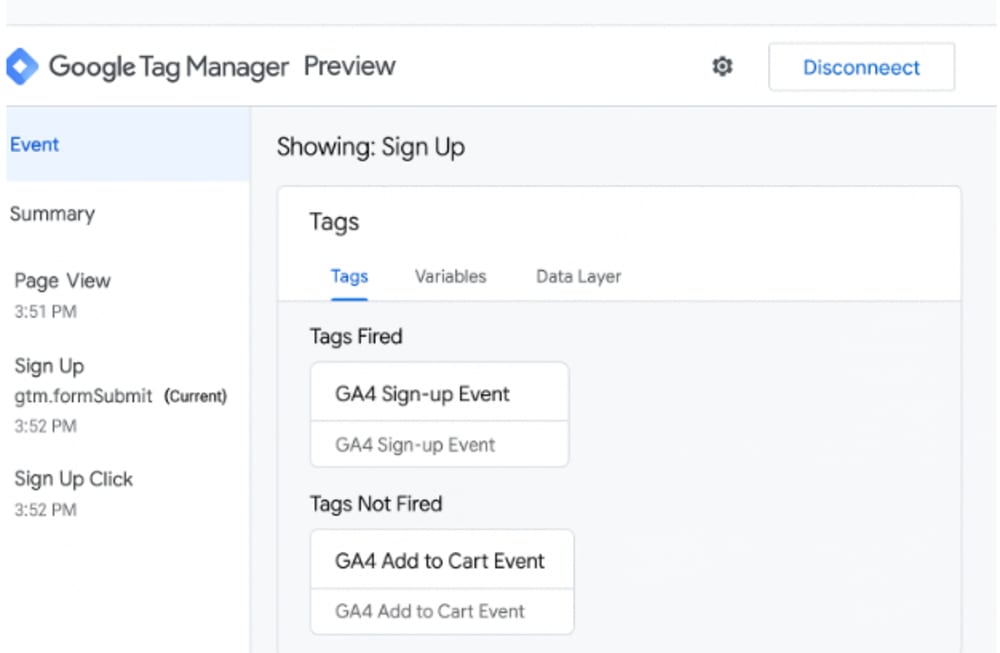Select the Tags tab

pos(348,277)
